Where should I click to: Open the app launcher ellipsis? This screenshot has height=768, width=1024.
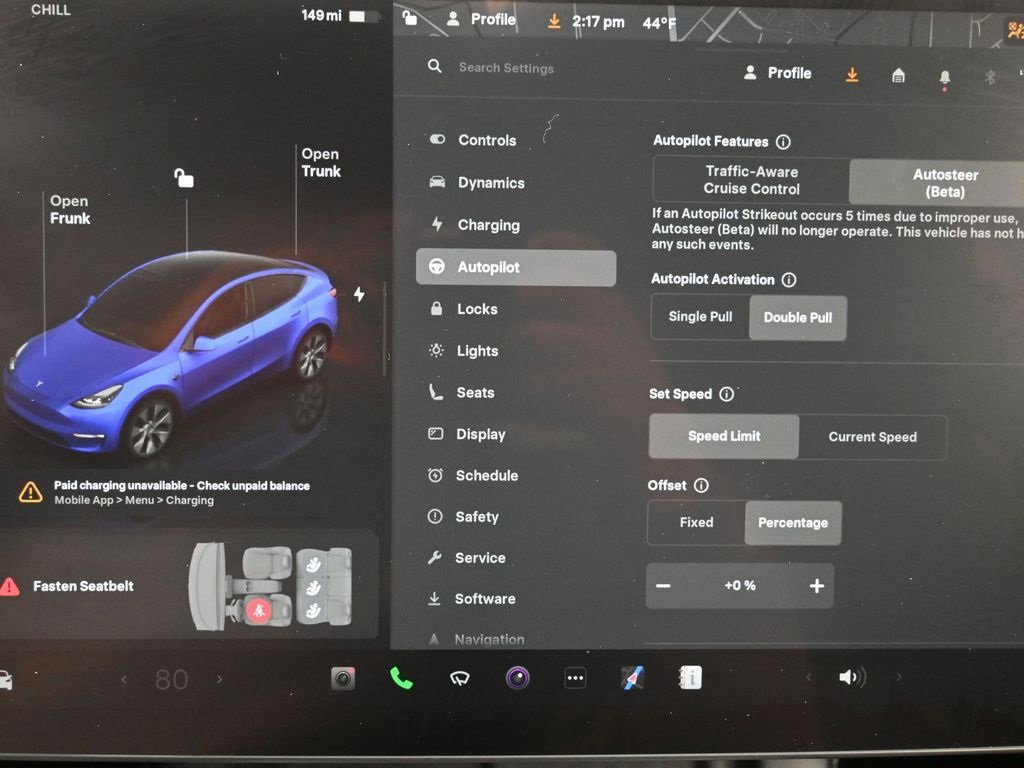point(575,677)
